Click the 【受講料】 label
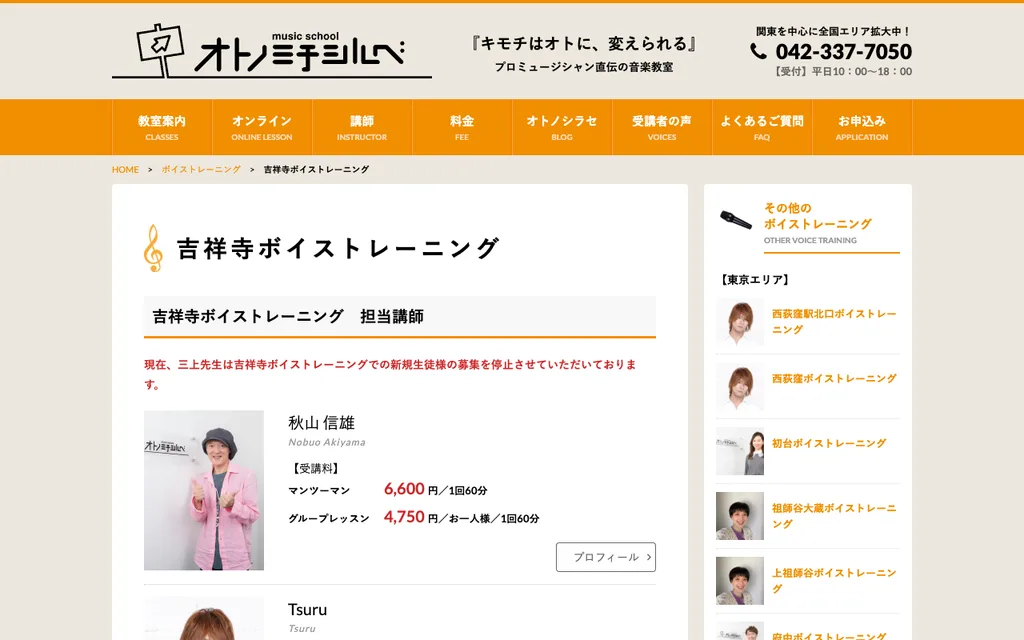Viewport: 1024px width, 640px height. (315, 468)
